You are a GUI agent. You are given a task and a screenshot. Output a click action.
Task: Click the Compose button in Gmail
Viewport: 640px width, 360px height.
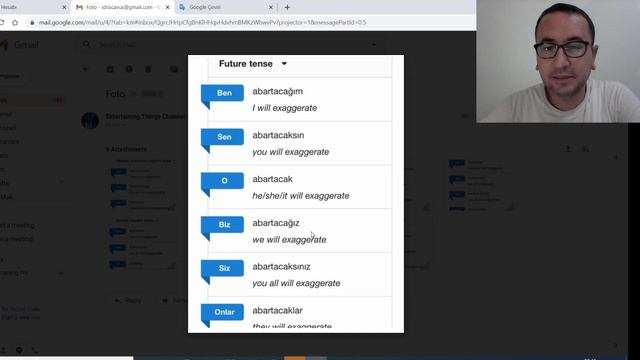[x=12, y=76]
